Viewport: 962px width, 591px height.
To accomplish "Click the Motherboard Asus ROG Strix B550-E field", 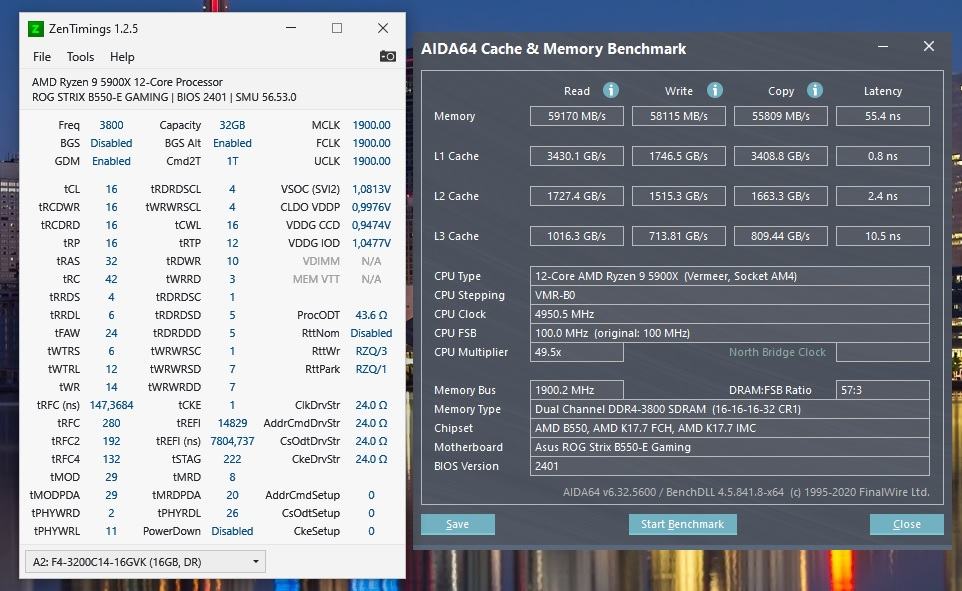I will [x=729, y=447].
